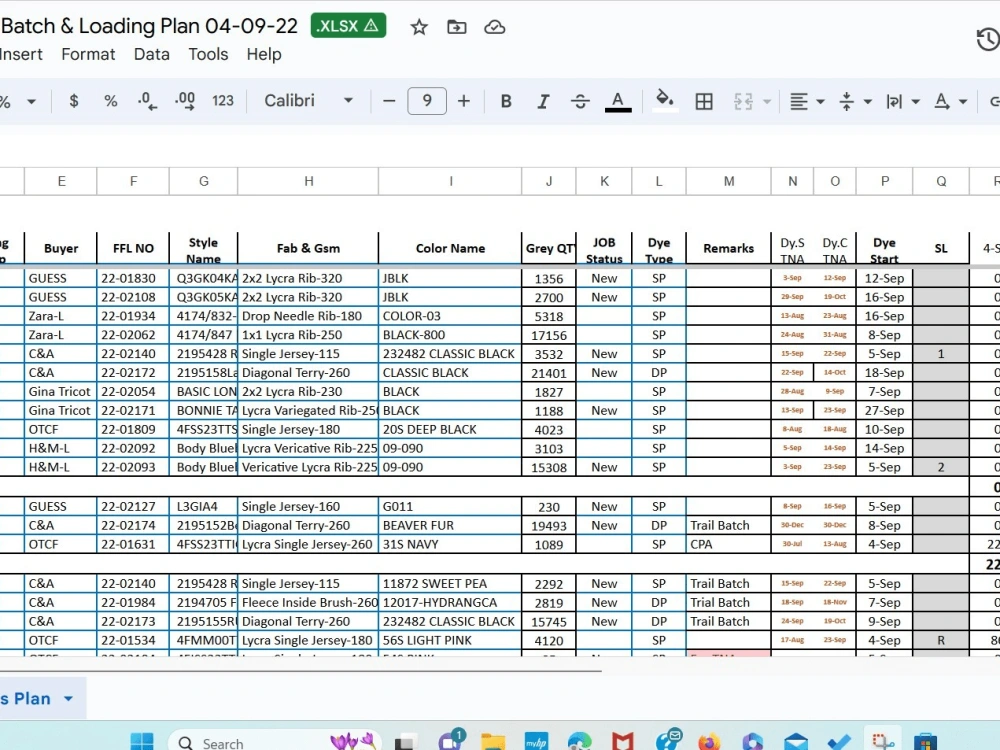This screenshot has height=750, width=1000.
Task: Open the borders tool
Action: (704, 101)
